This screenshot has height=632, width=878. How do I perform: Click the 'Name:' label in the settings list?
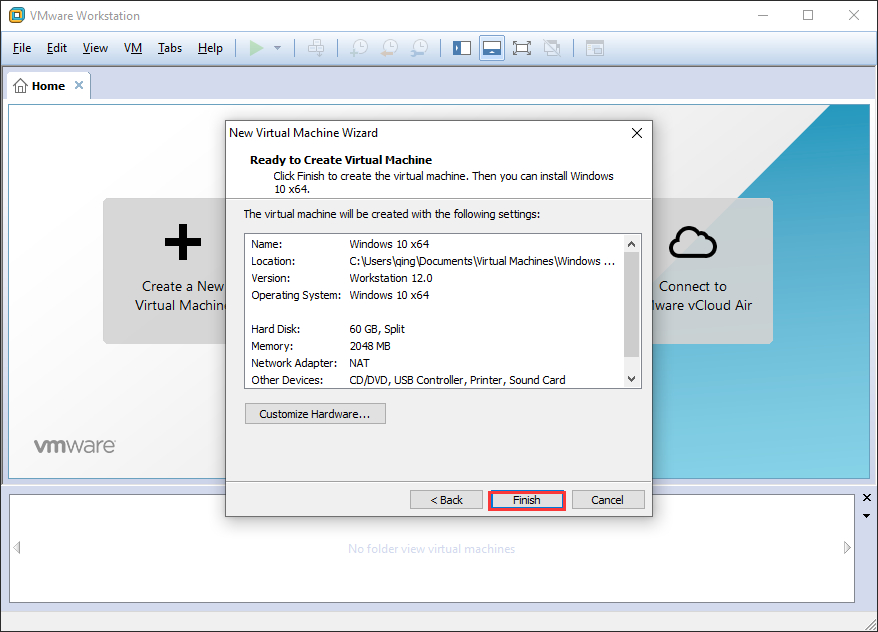pos(267,244)
